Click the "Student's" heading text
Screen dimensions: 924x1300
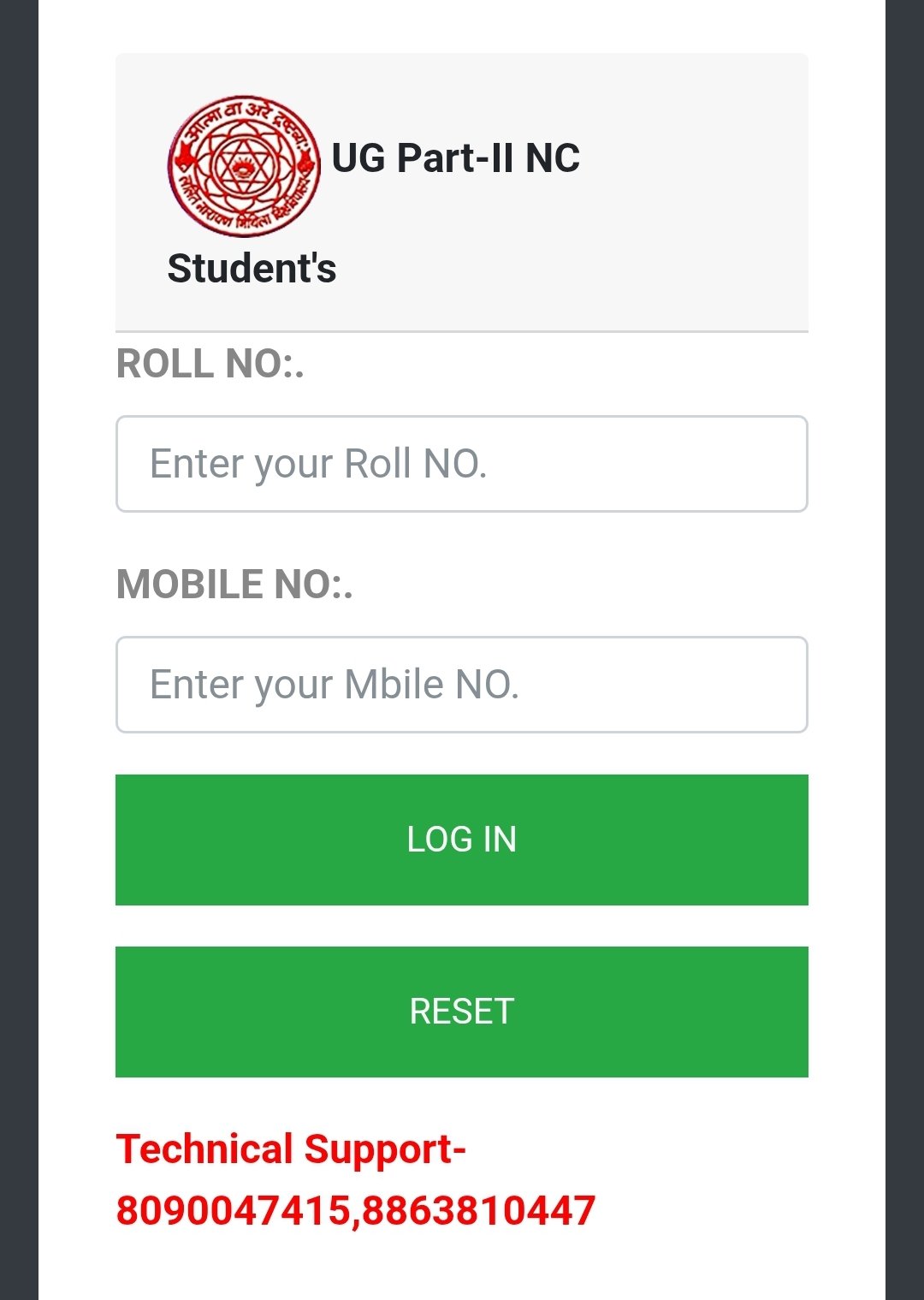pos(252,268)
